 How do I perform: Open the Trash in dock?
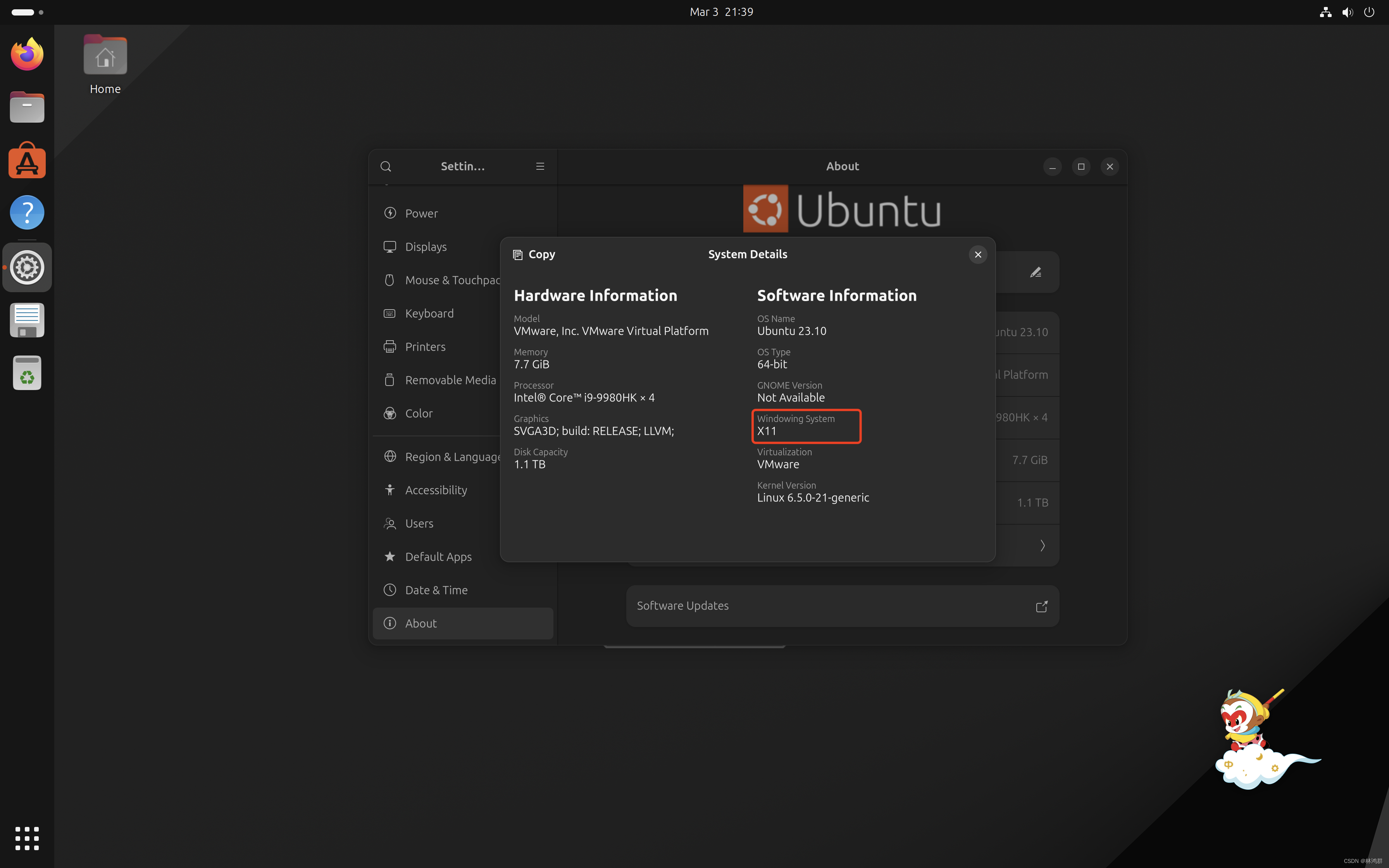[27, 373]
